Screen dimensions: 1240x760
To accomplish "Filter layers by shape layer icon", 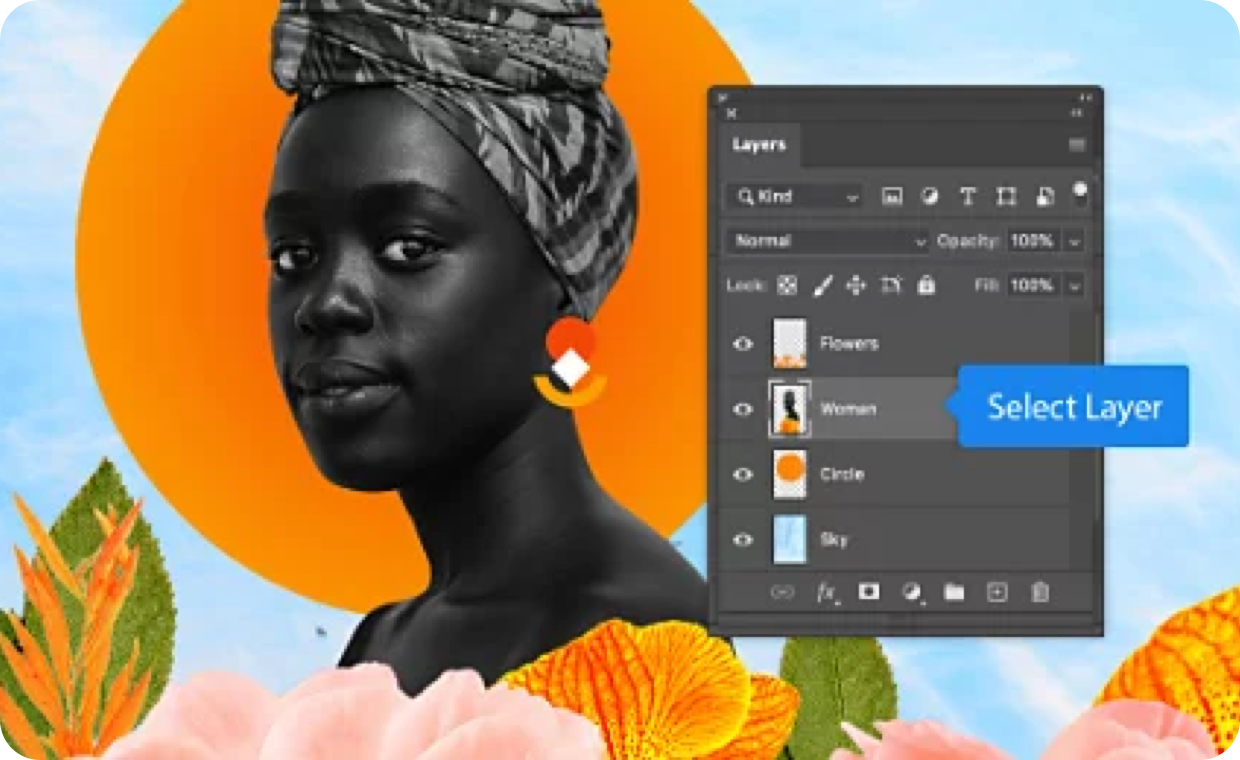I will [x=1006, y=197].
